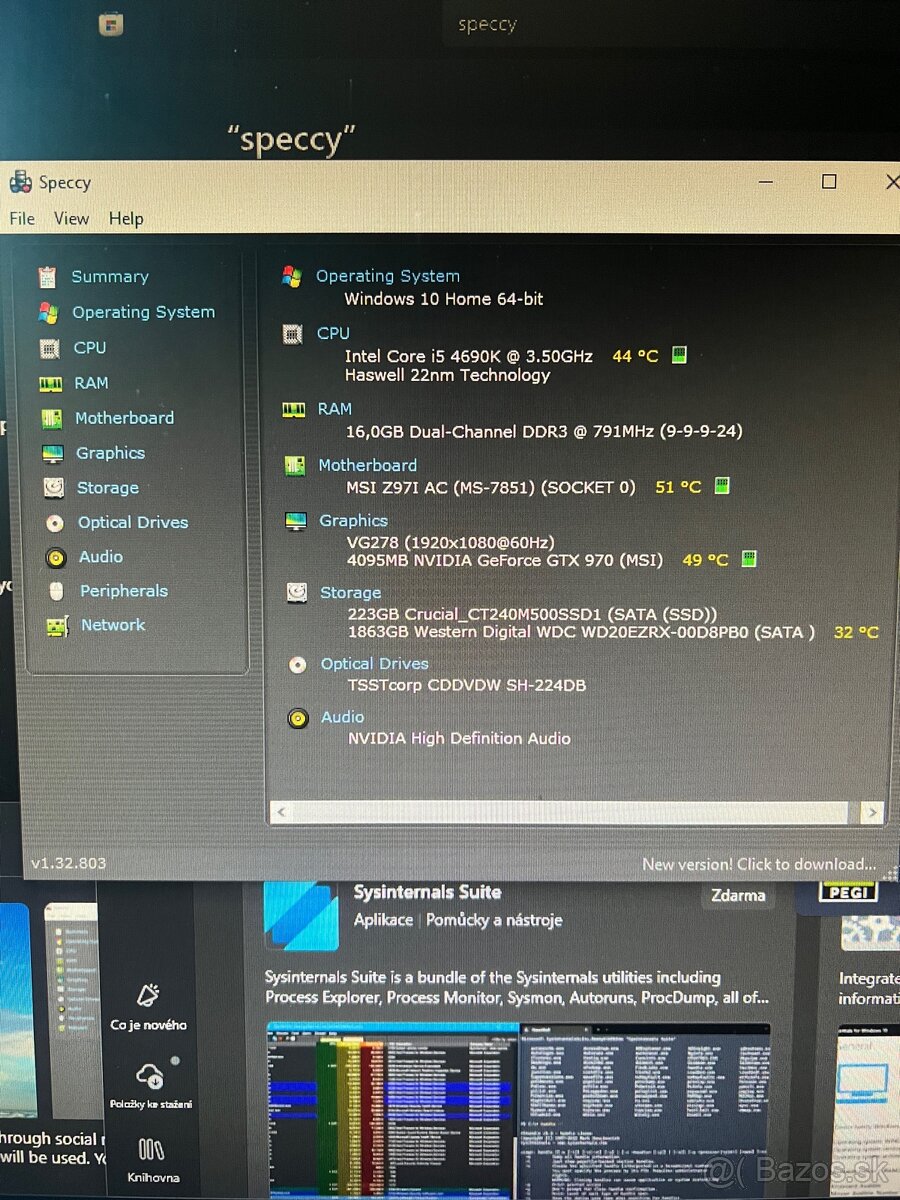Viewport: 900px width, 1200px height.
Task: Click the CPU temperature graph indicator
Action: (x=678, y=354)
